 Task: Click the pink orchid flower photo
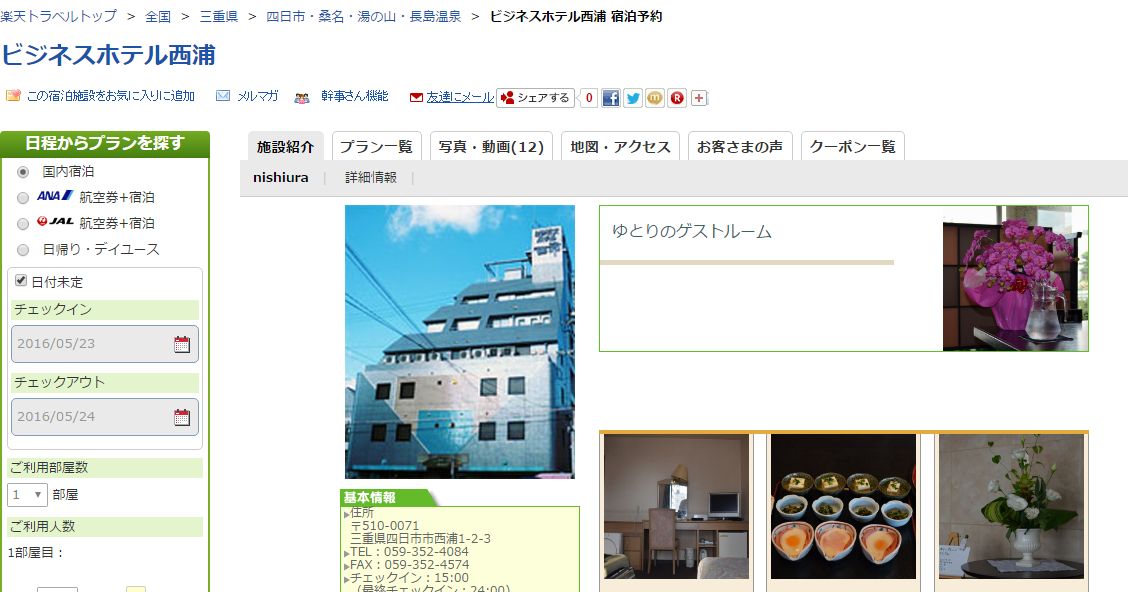point(1015,278)
